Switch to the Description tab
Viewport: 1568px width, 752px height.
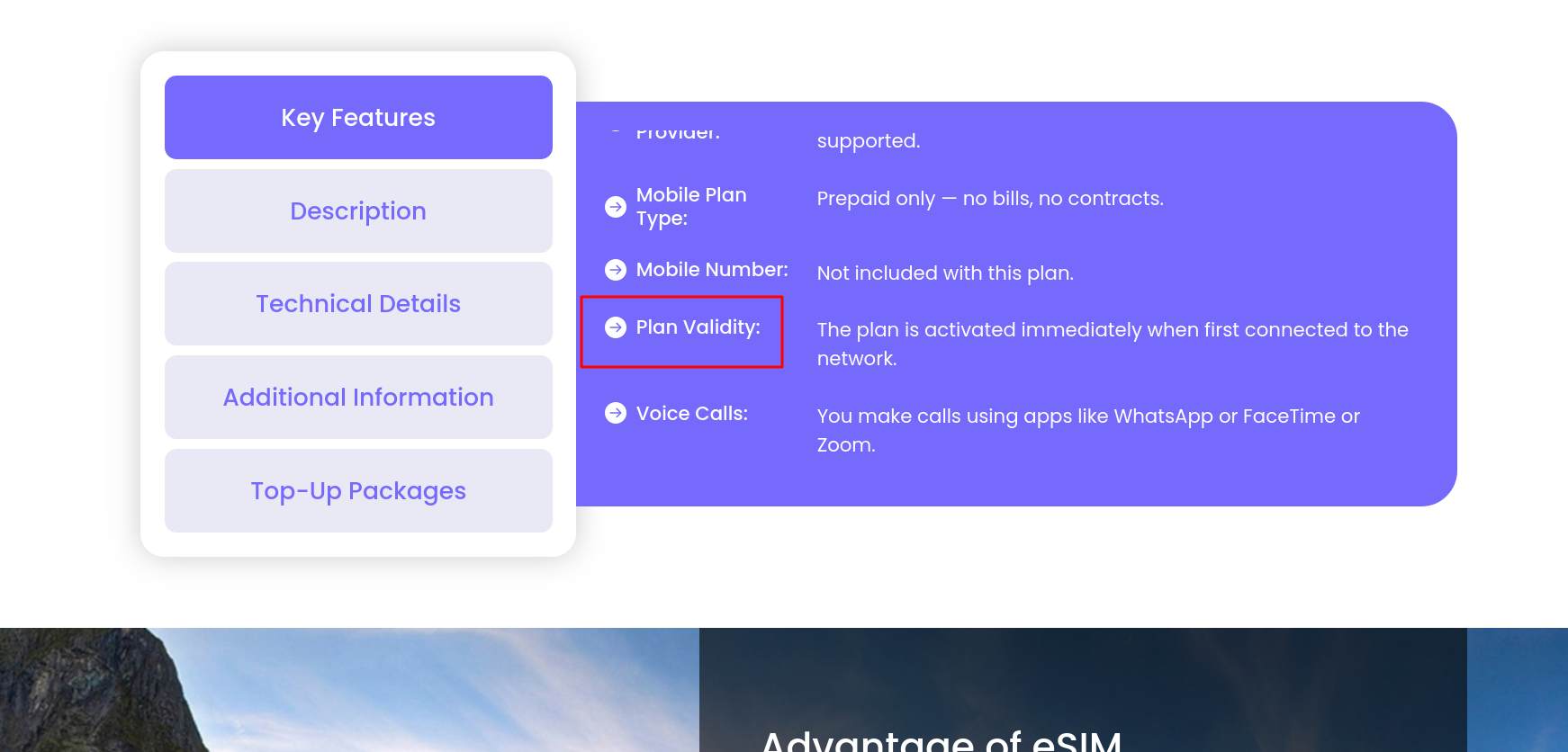[358, 211]
